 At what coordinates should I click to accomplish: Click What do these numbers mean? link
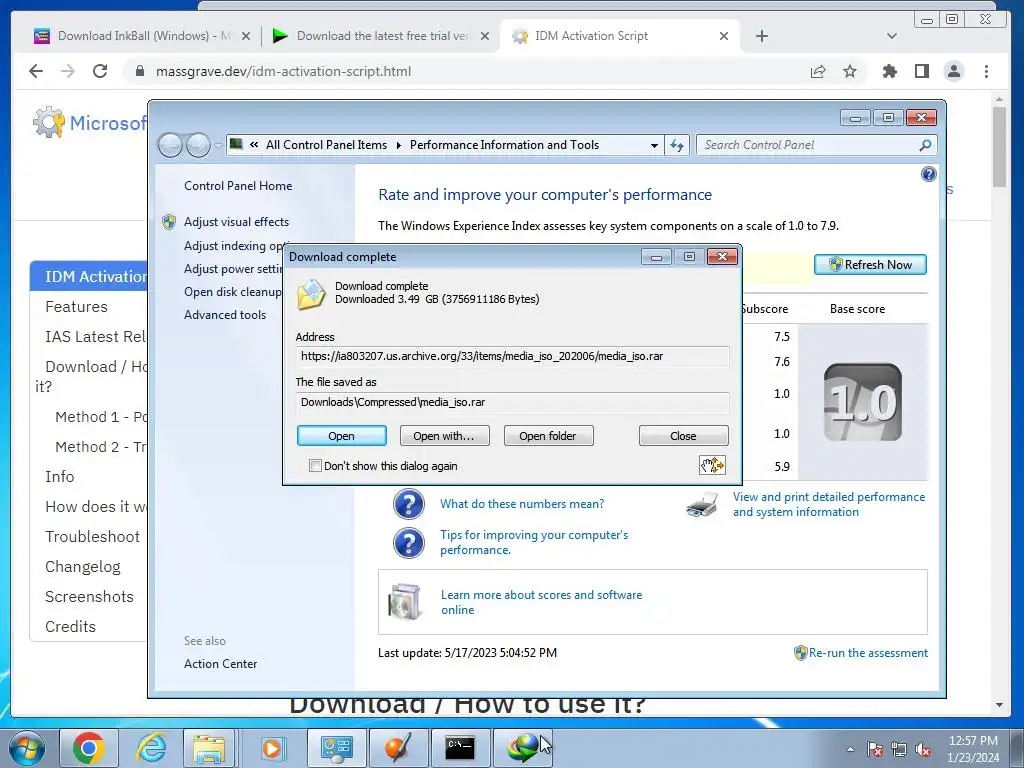click(x=522, y=504)
